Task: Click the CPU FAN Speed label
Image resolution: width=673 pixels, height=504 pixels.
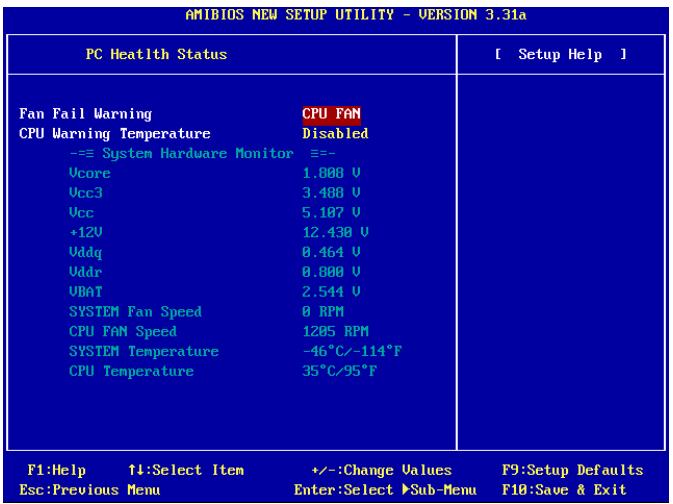Action: tap(123, 331)
